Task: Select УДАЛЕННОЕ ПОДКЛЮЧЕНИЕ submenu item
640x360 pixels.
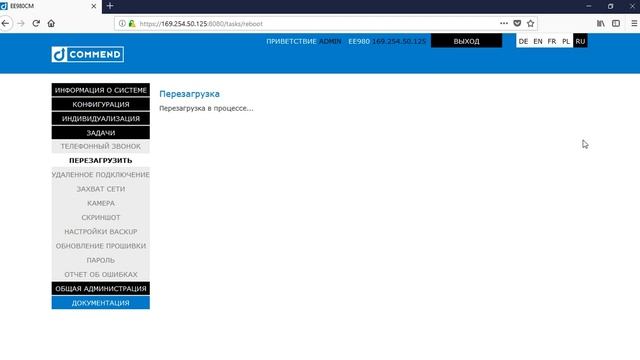Action: tap(101, 175)
